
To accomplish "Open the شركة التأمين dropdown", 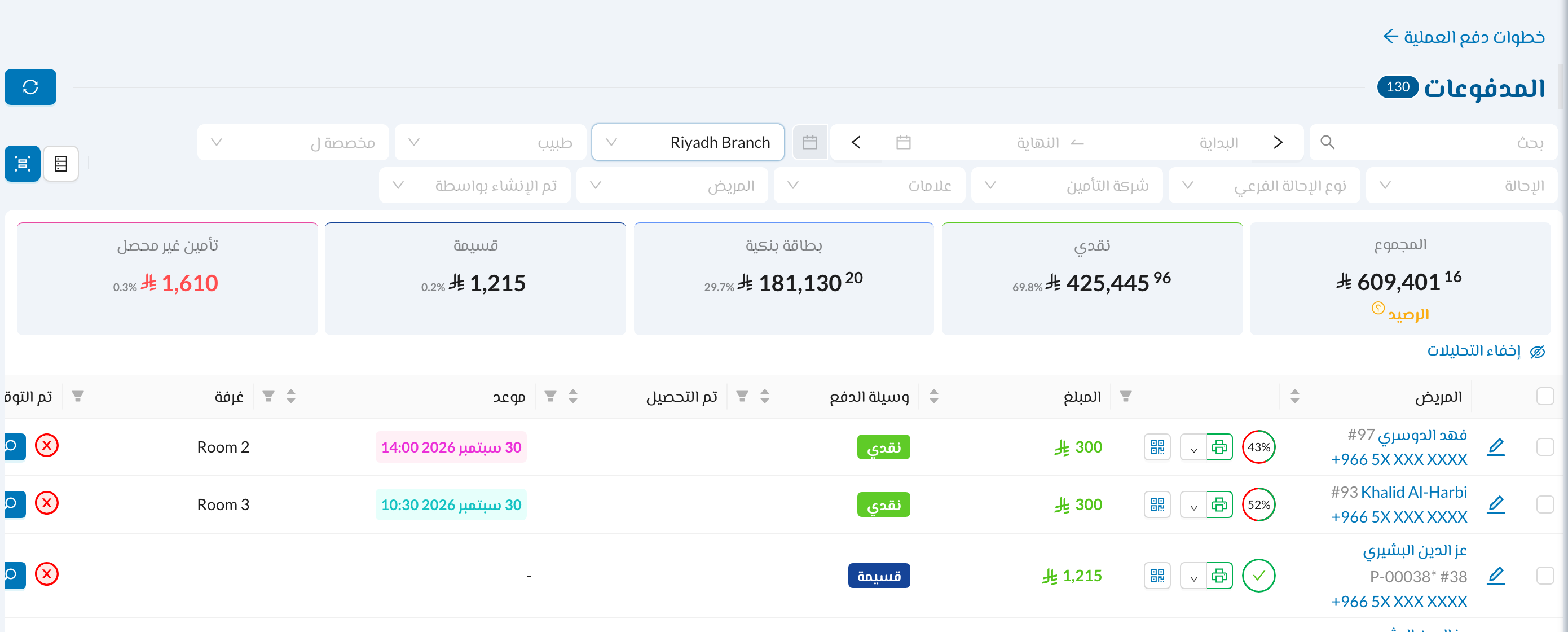I will (1067, 185).
